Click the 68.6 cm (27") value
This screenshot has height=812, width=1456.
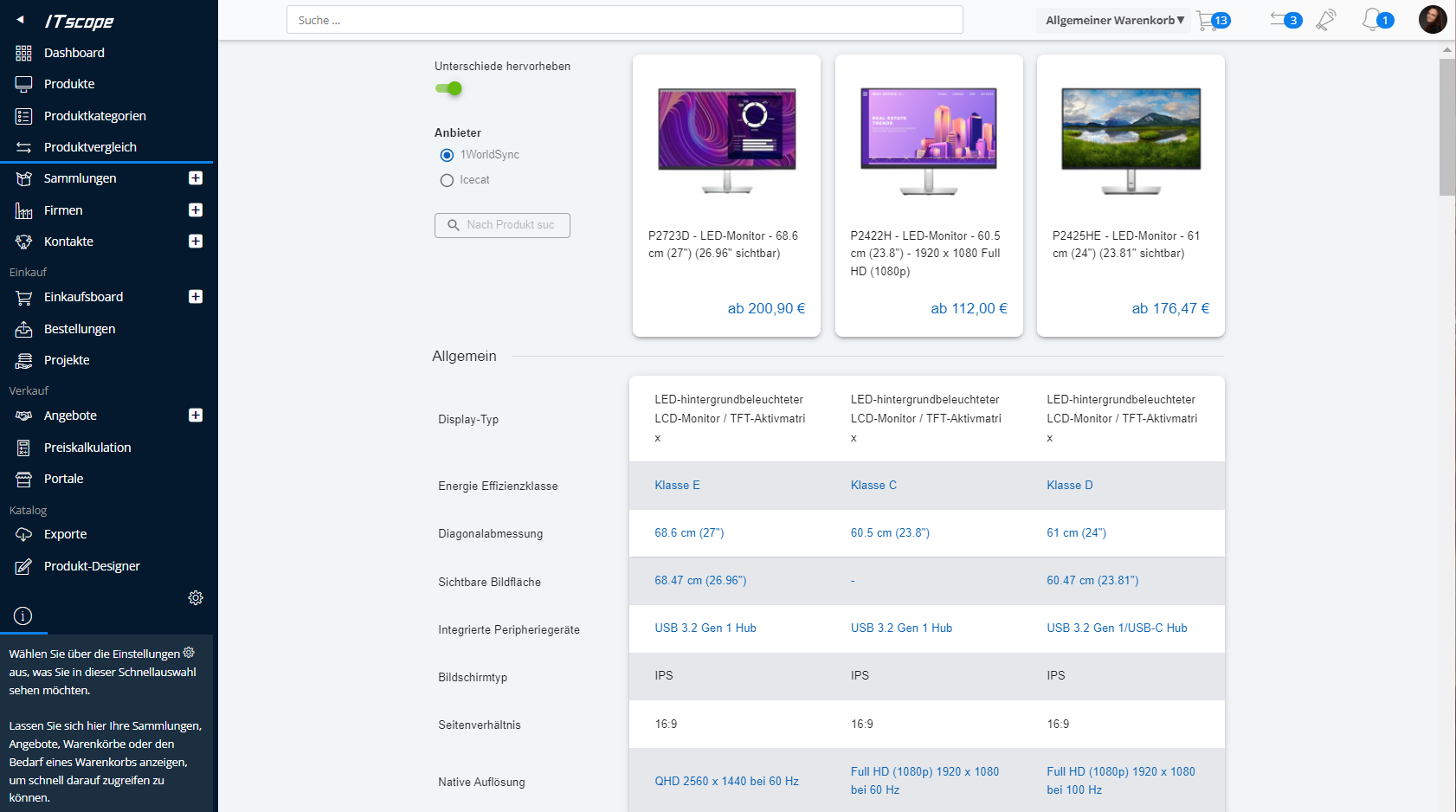689,533
